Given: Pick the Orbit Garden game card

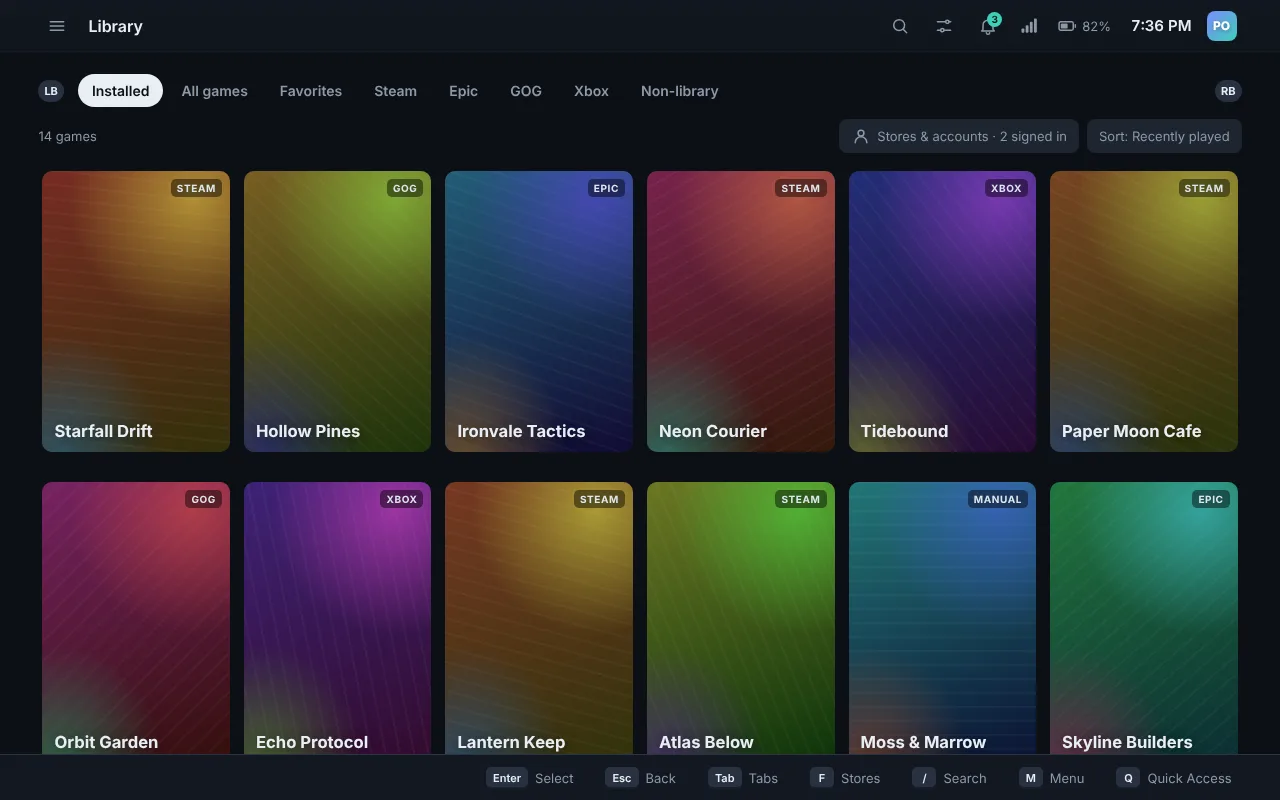Looking at the screenshot, I should pos(136,618).
